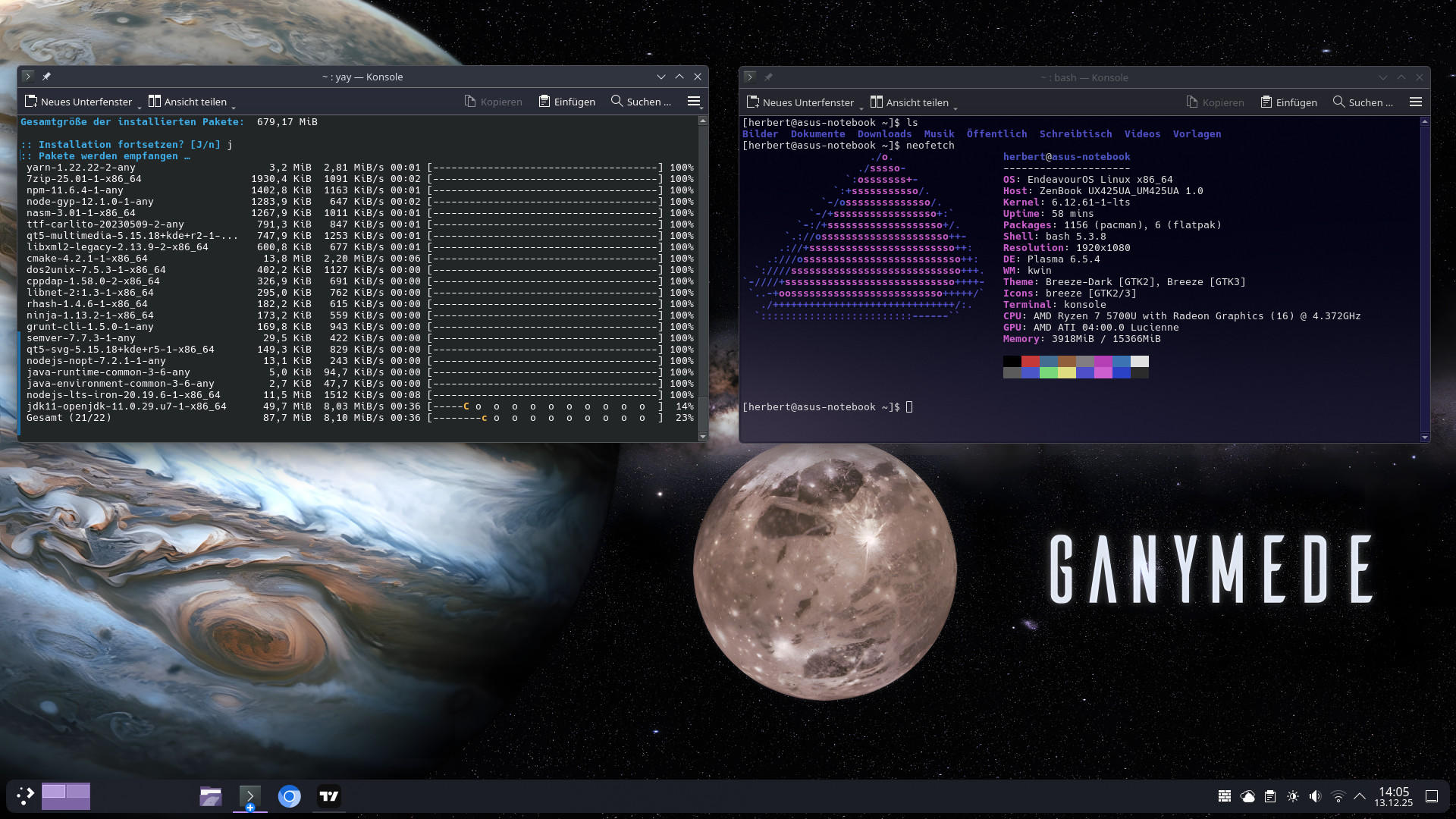
Task: Open the hamburger menu in yay Konsole
Action: coord(693,101)
